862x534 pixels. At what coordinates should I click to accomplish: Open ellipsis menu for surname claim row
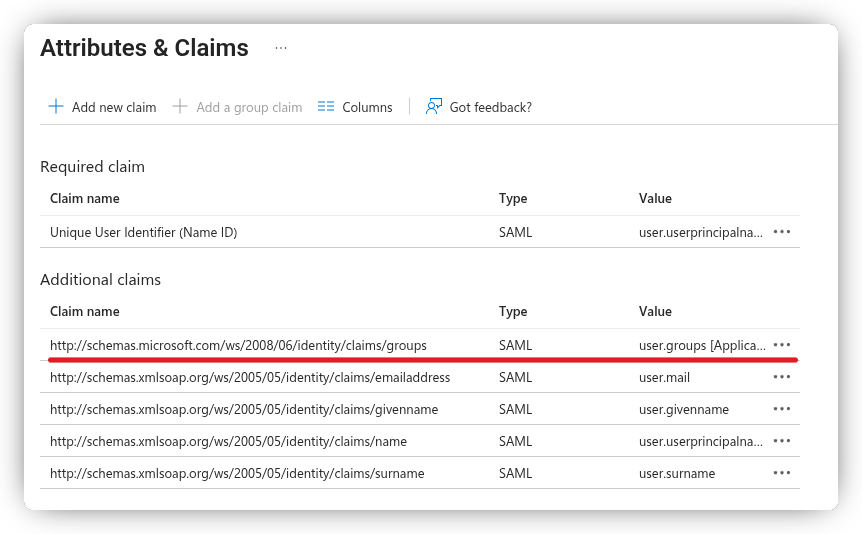[x=782, y=473]
